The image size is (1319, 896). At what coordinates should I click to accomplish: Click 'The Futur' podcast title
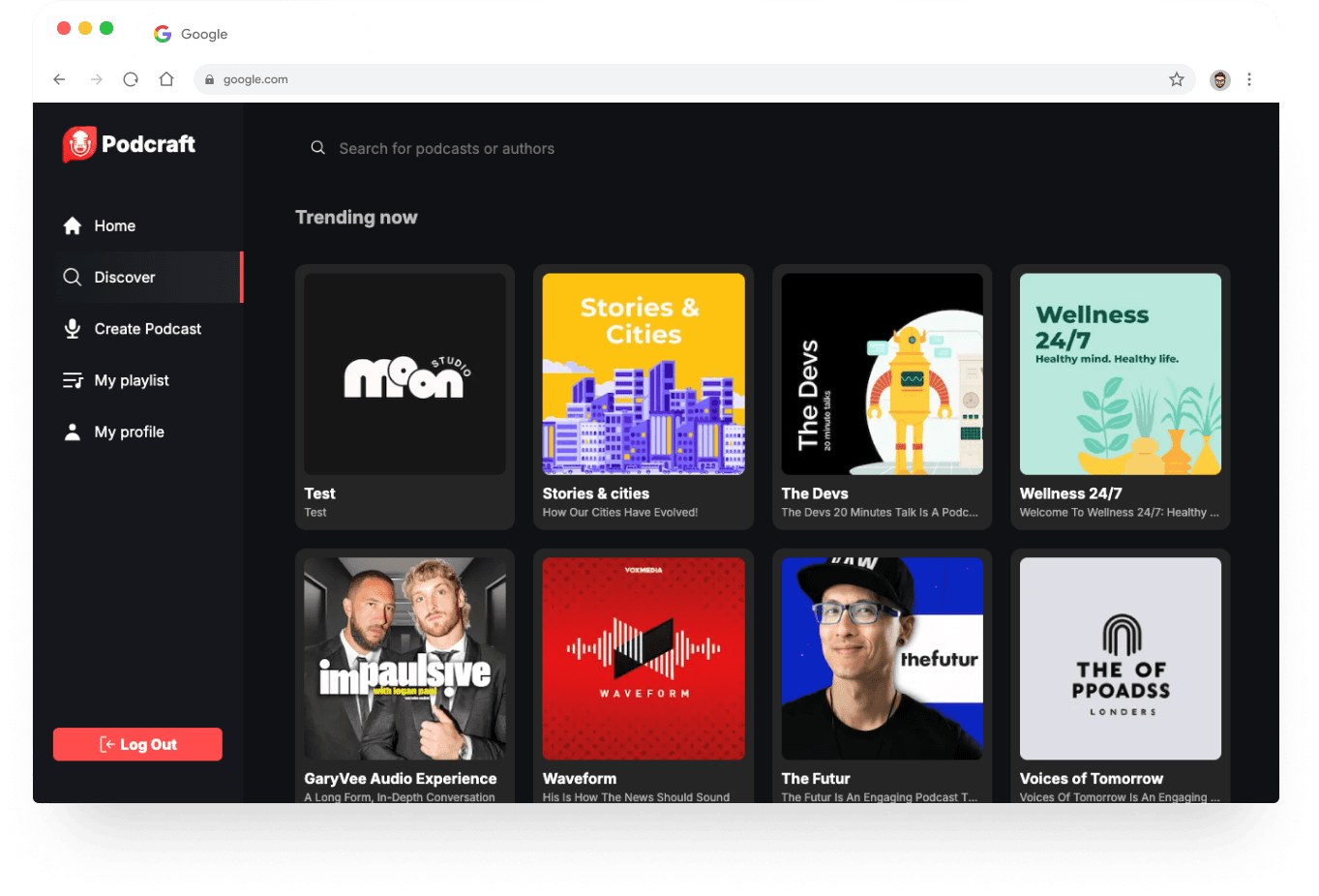click(x=816, y=778)
